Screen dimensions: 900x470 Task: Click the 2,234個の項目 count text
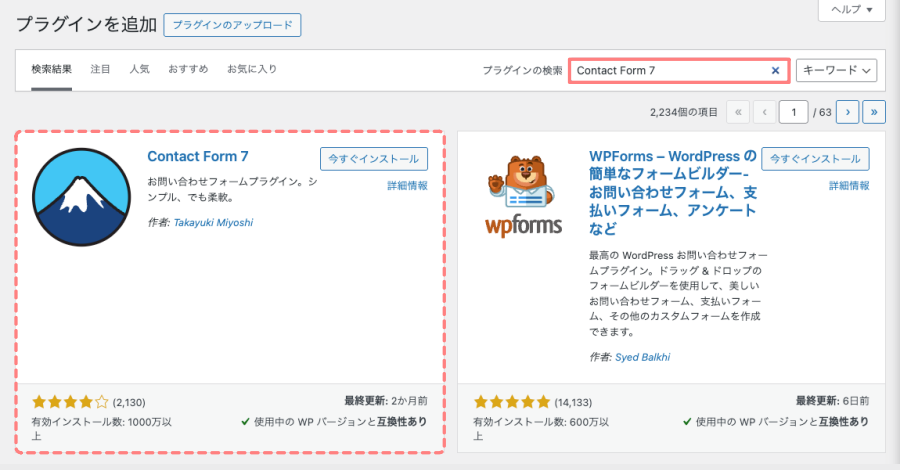tap(684, 112)
